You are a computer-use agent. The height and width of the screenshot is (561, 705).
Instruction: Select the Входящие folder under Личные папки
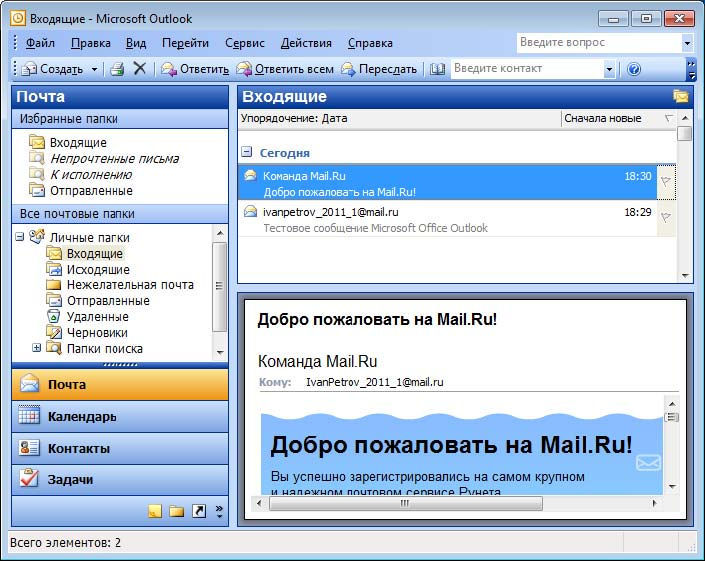tap(85, 253)
